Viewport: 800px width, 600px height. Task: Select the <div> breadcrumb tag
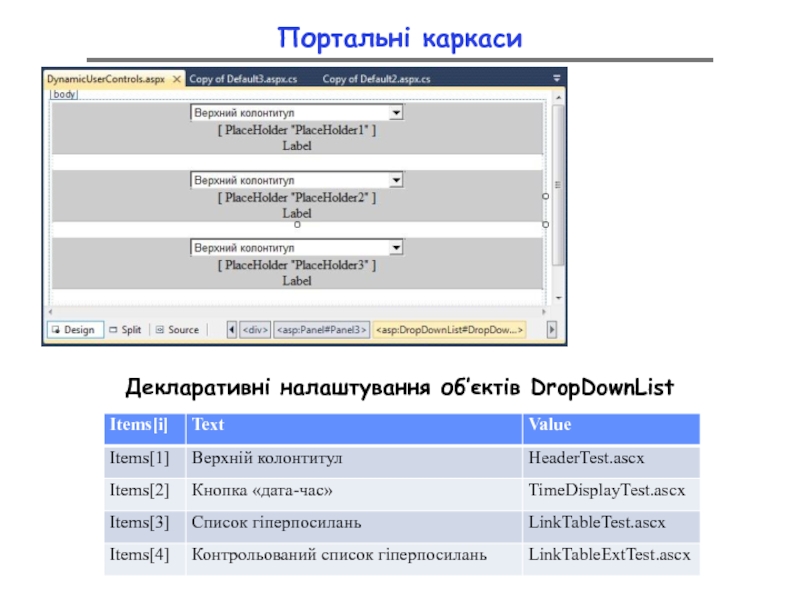pos(255,330)
